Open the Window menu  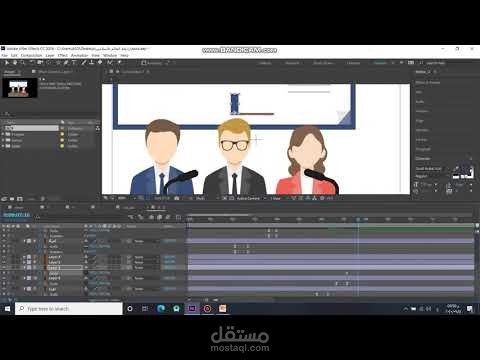(110, 55)
